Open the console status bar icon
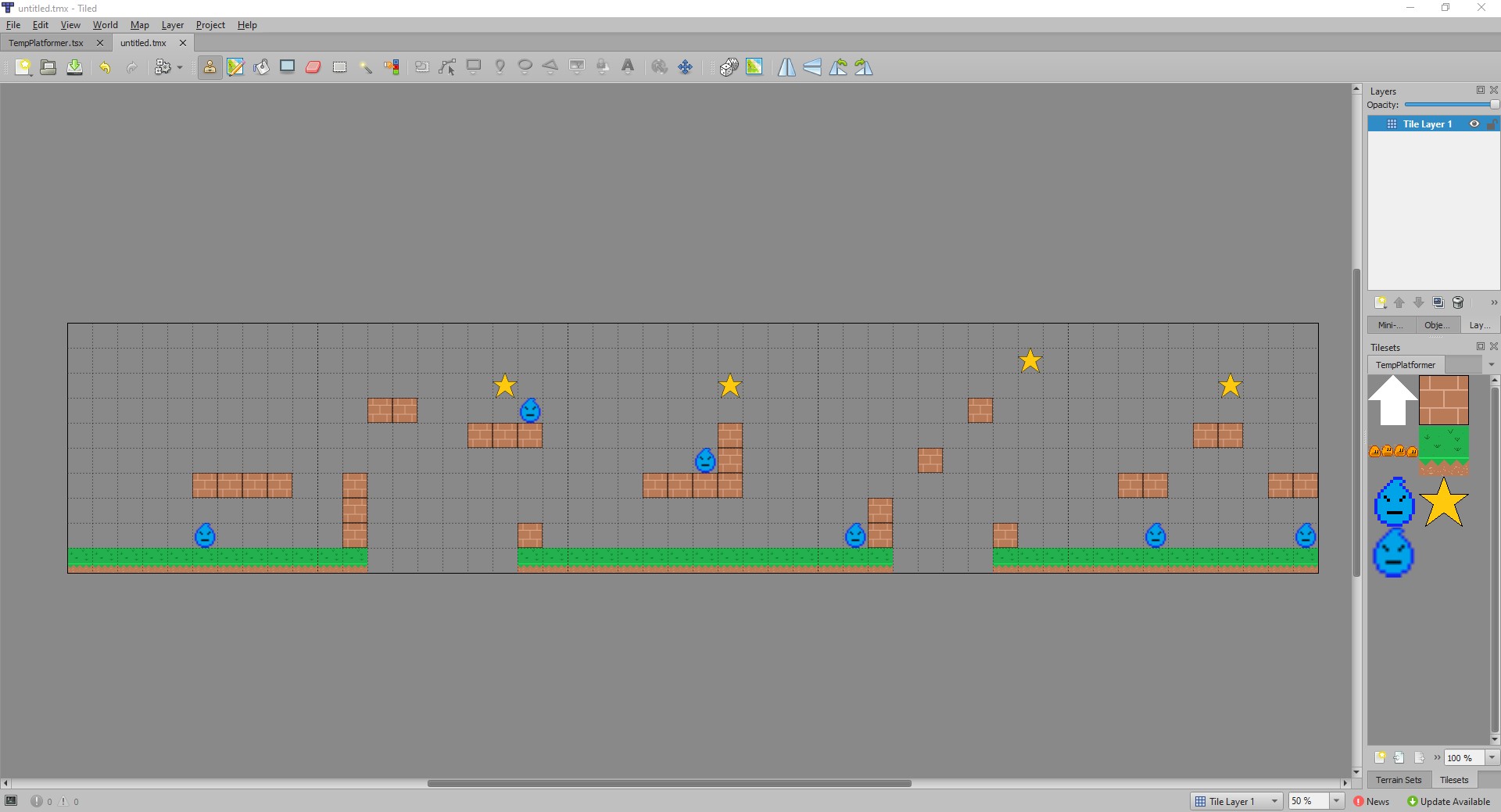This screenshot has height=812, width=1501. 11,801
